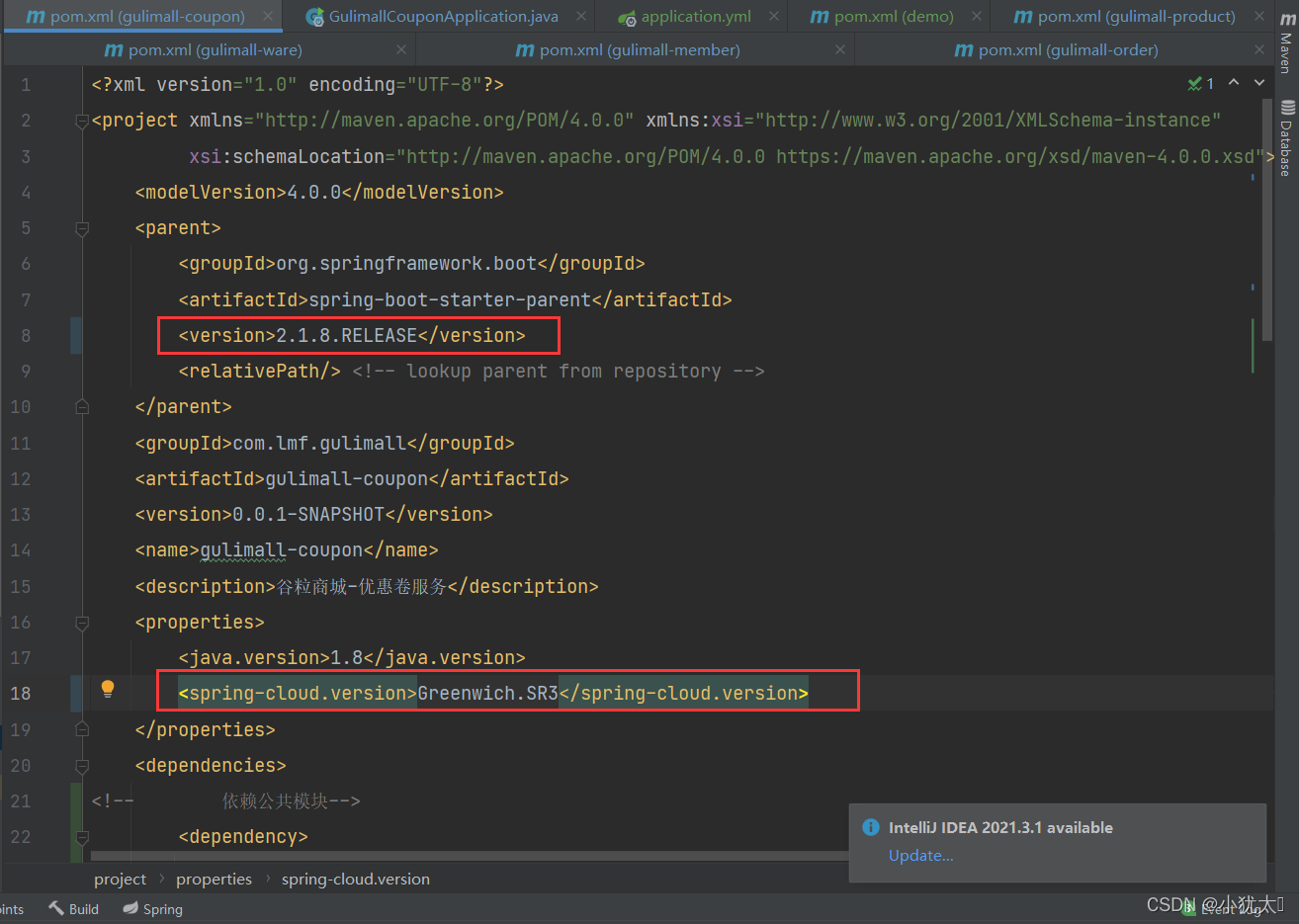This screenshot has height=924, width=1299.
Task: Open pom.xml (gulimall-ware) tab
Action: (216, 49)
